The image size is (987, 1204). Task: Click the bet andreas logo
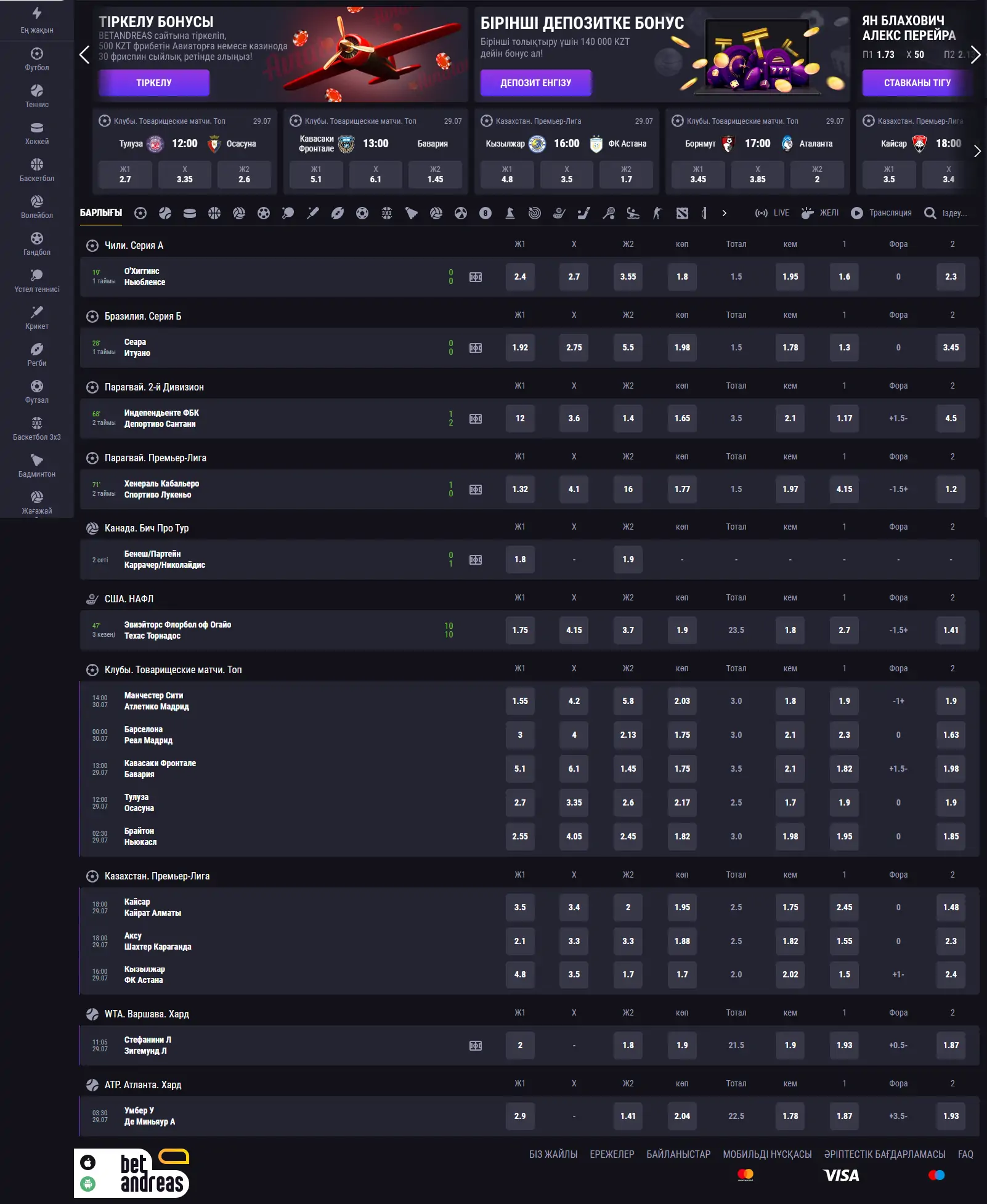point(154,1173)
